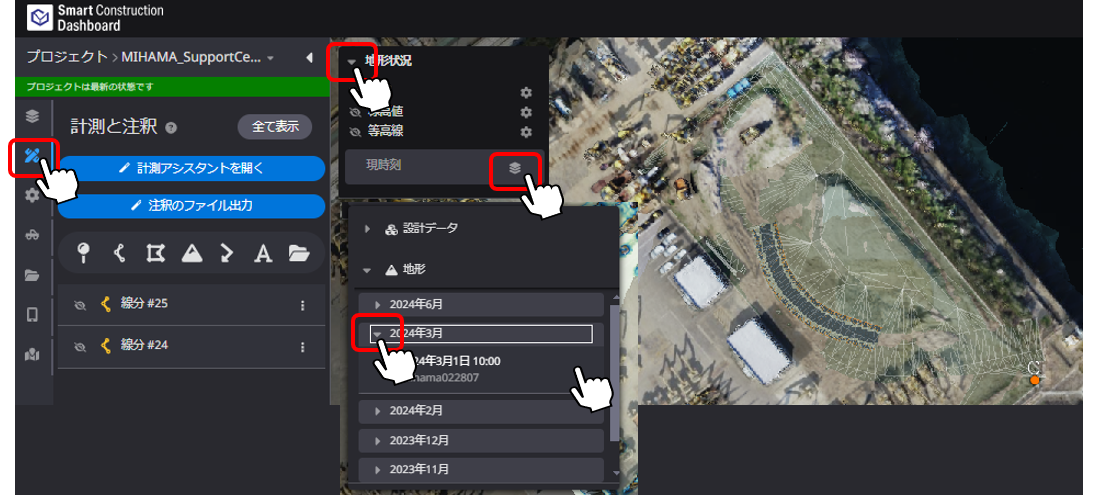Toggle visibility of 線分 #25
The height and width of the screenshot is (495, 1097).
coord(80,305)
